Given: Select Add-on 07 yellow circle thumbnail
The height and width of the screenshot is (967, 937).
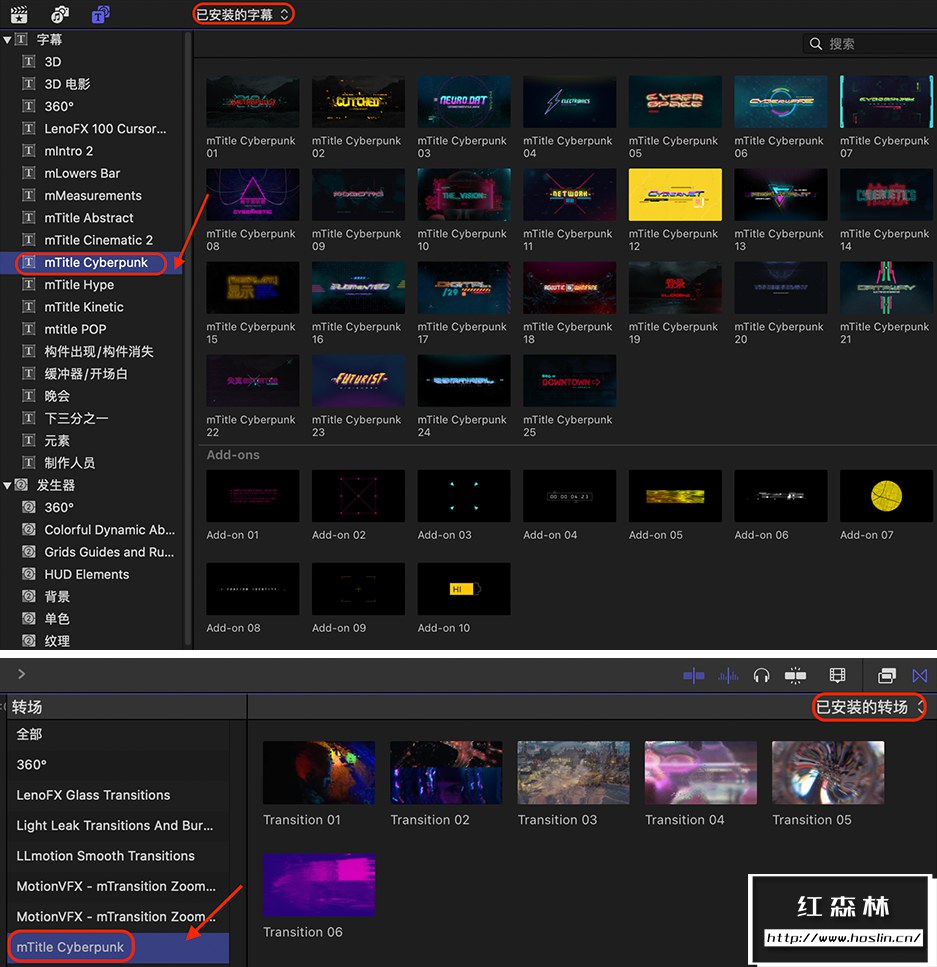Looking at the screenshot, I should tap(886, 496).
